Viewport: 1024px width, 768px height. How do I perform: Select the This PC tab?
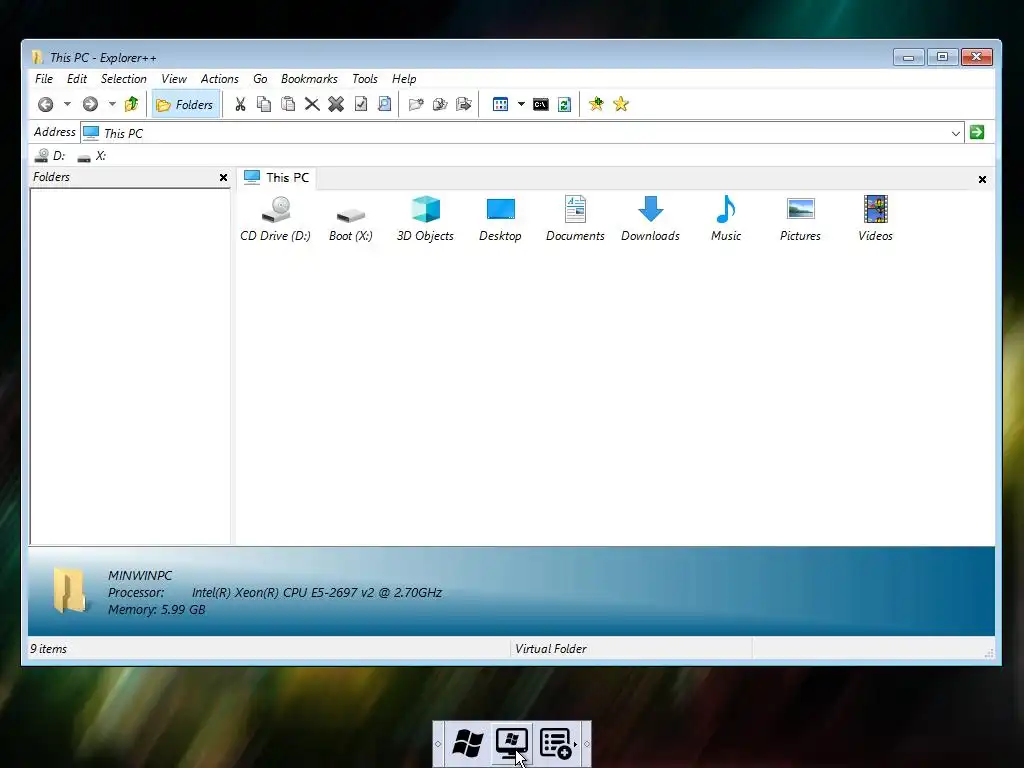click(x=277, y=178)
